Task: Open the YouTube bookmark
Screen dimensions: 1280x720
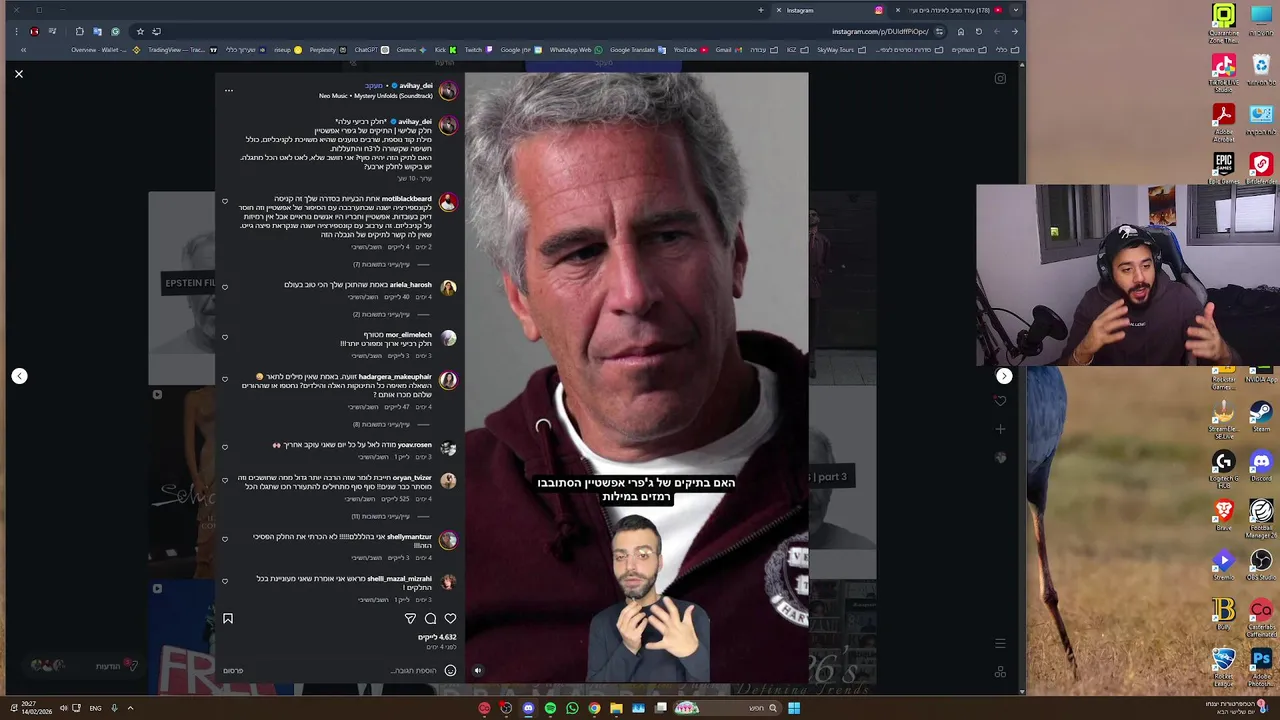Action: [x=690, y=50]
